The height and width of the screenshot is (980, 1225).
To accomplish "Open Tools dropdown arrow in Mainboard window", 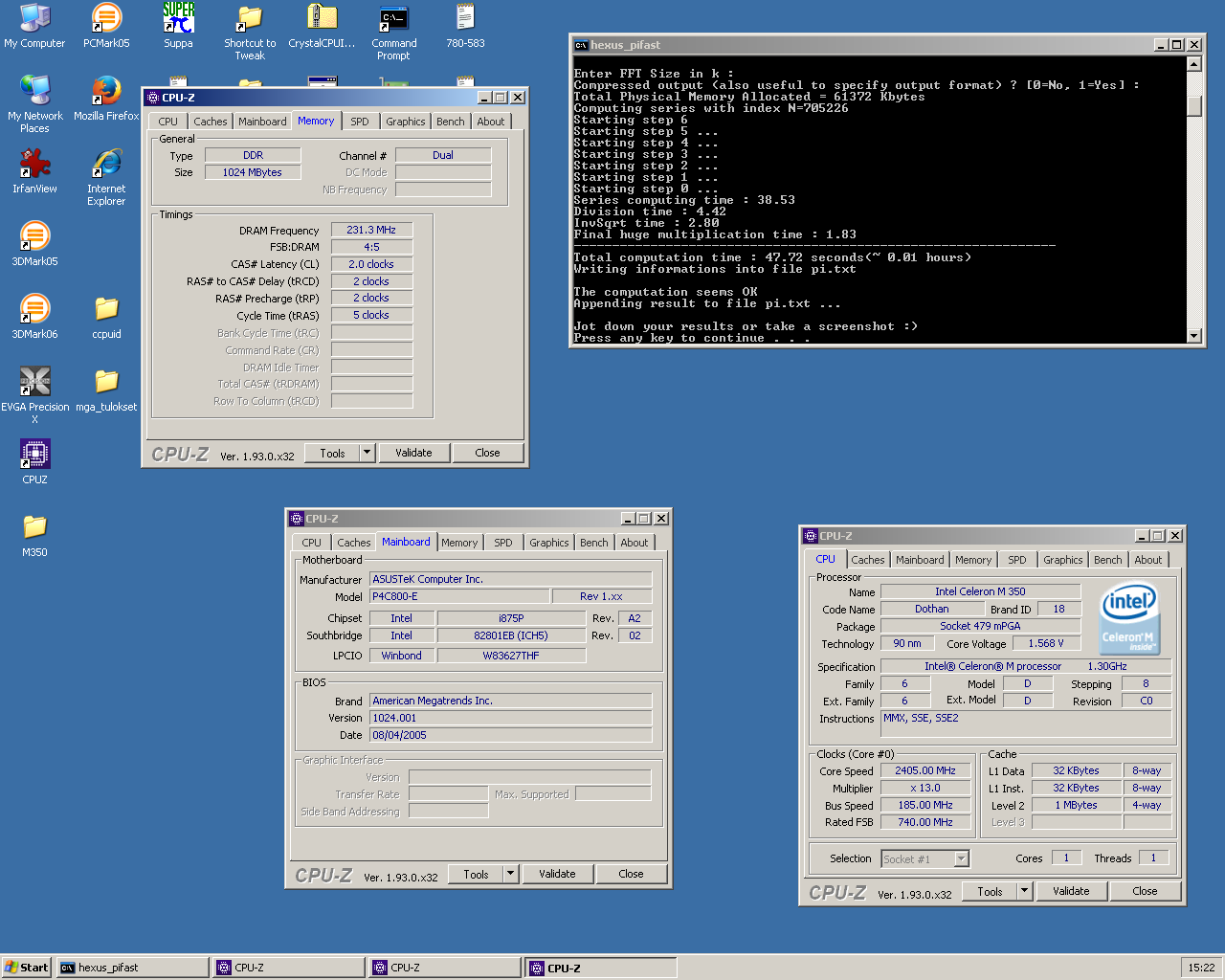I will pyautogui.click(x=510, y=874).
